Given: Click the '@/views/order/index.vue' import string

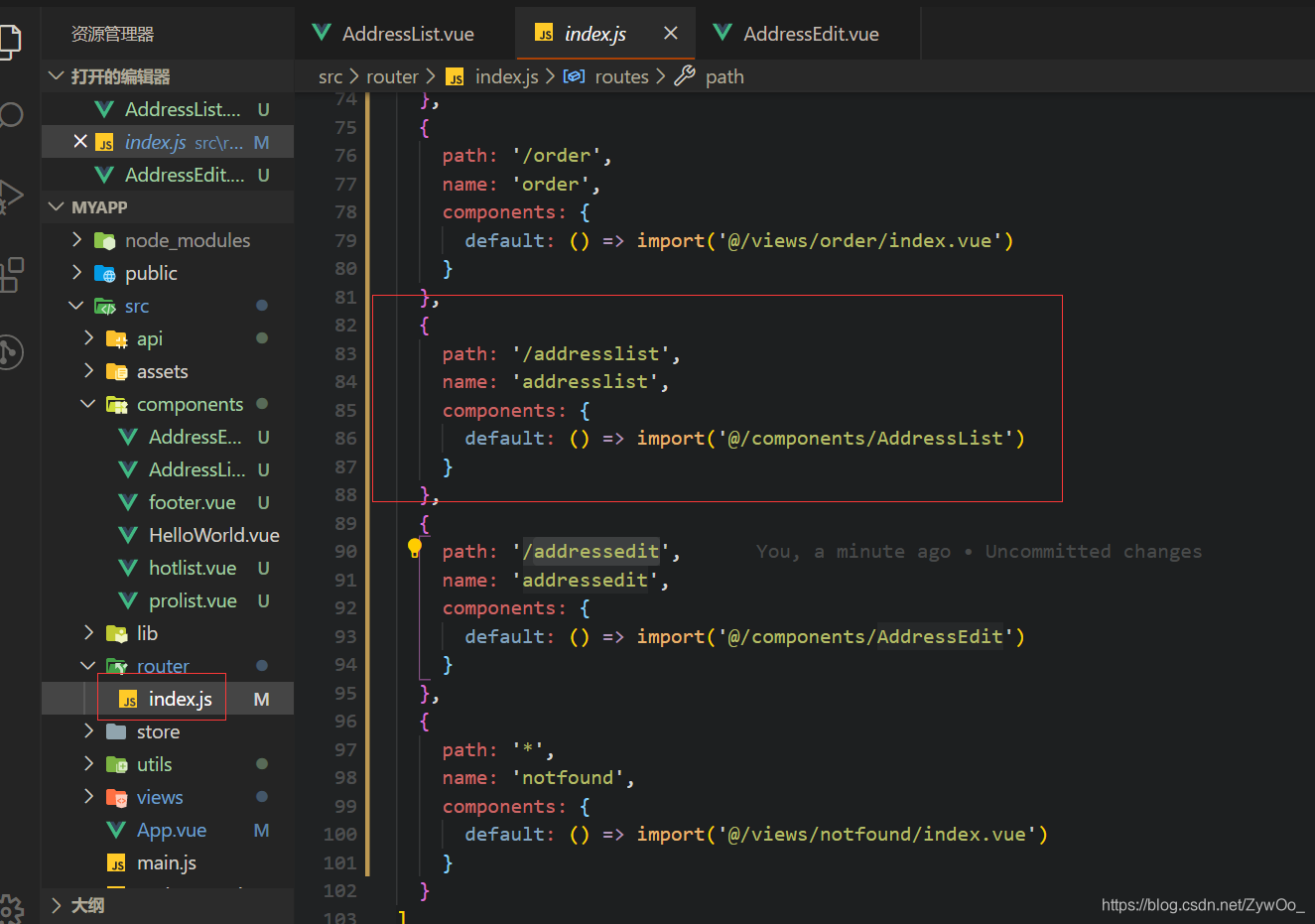Looking at the screenshot, I should pyautogui.click(x=859, y=240).
